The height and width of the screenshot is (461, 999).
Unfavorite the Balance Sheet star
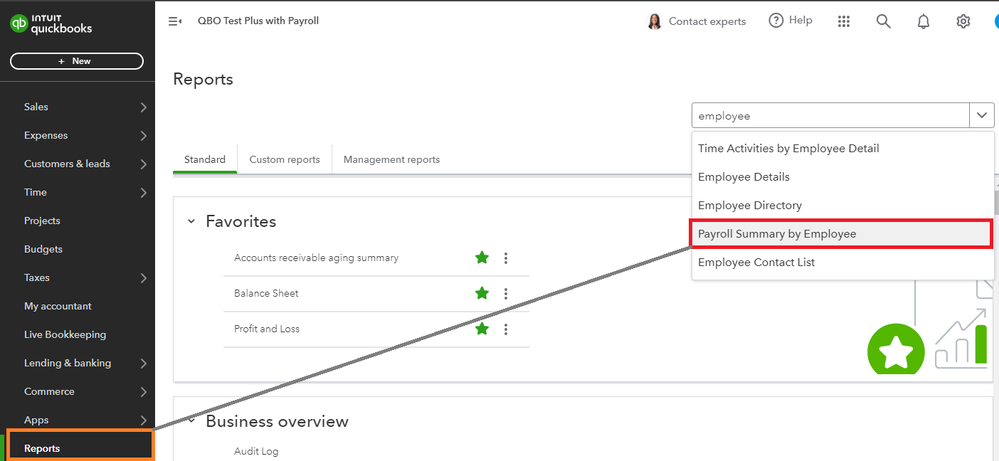pyautogui.click(x=482, y=294)
